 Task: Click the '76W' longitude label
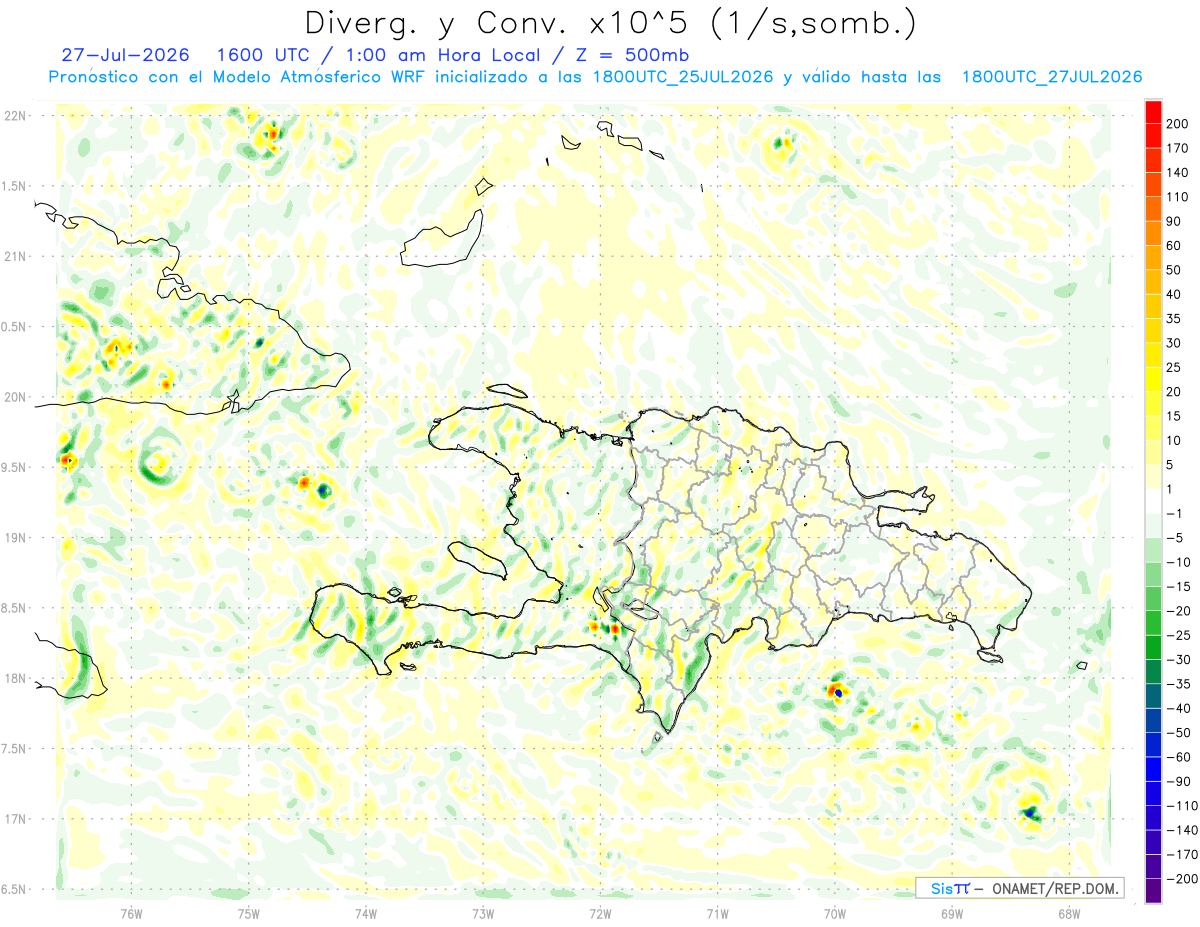(x=131, y=912)
